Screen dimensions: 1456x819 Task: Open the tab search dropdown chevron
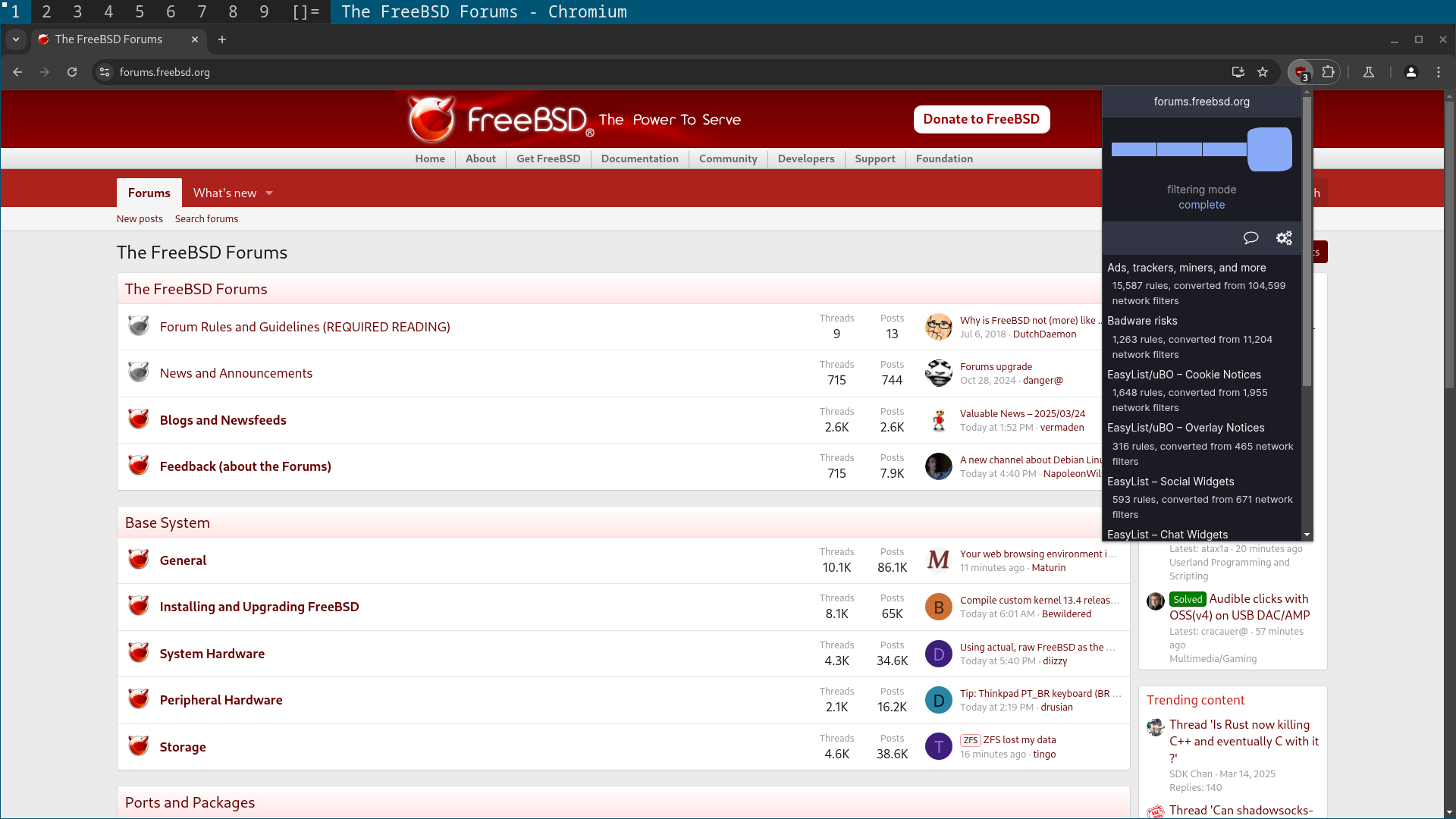click(16, 39)
